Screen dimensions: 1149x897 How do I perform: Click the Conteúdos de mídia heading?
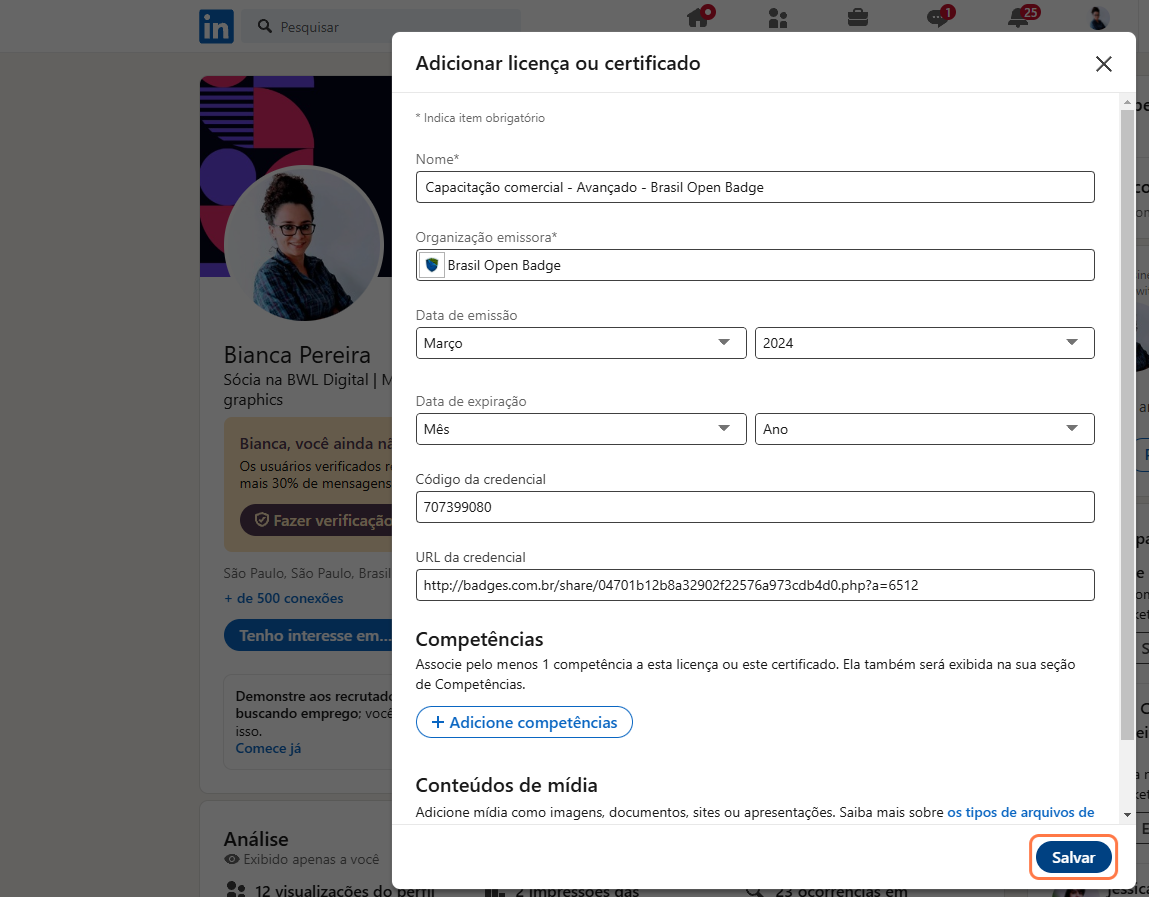click(506, 785)
